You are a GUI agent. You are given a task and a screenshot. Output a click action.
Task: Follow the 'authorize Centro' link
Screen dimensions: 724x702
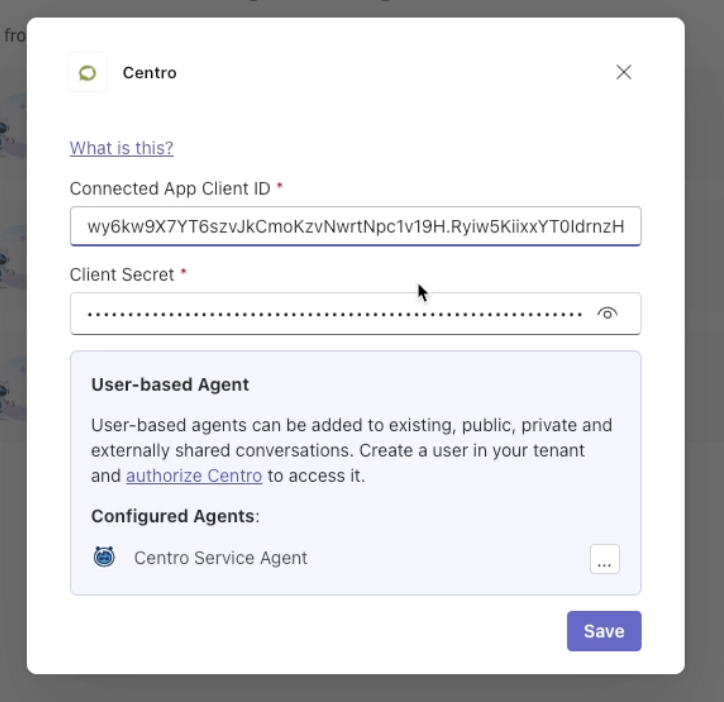click(194, 476)
